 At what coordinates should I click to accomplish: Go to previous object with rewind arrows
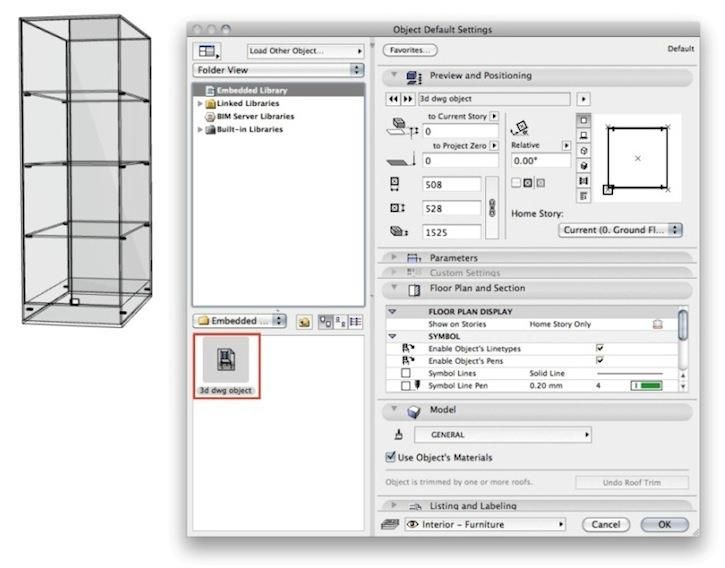393,99
